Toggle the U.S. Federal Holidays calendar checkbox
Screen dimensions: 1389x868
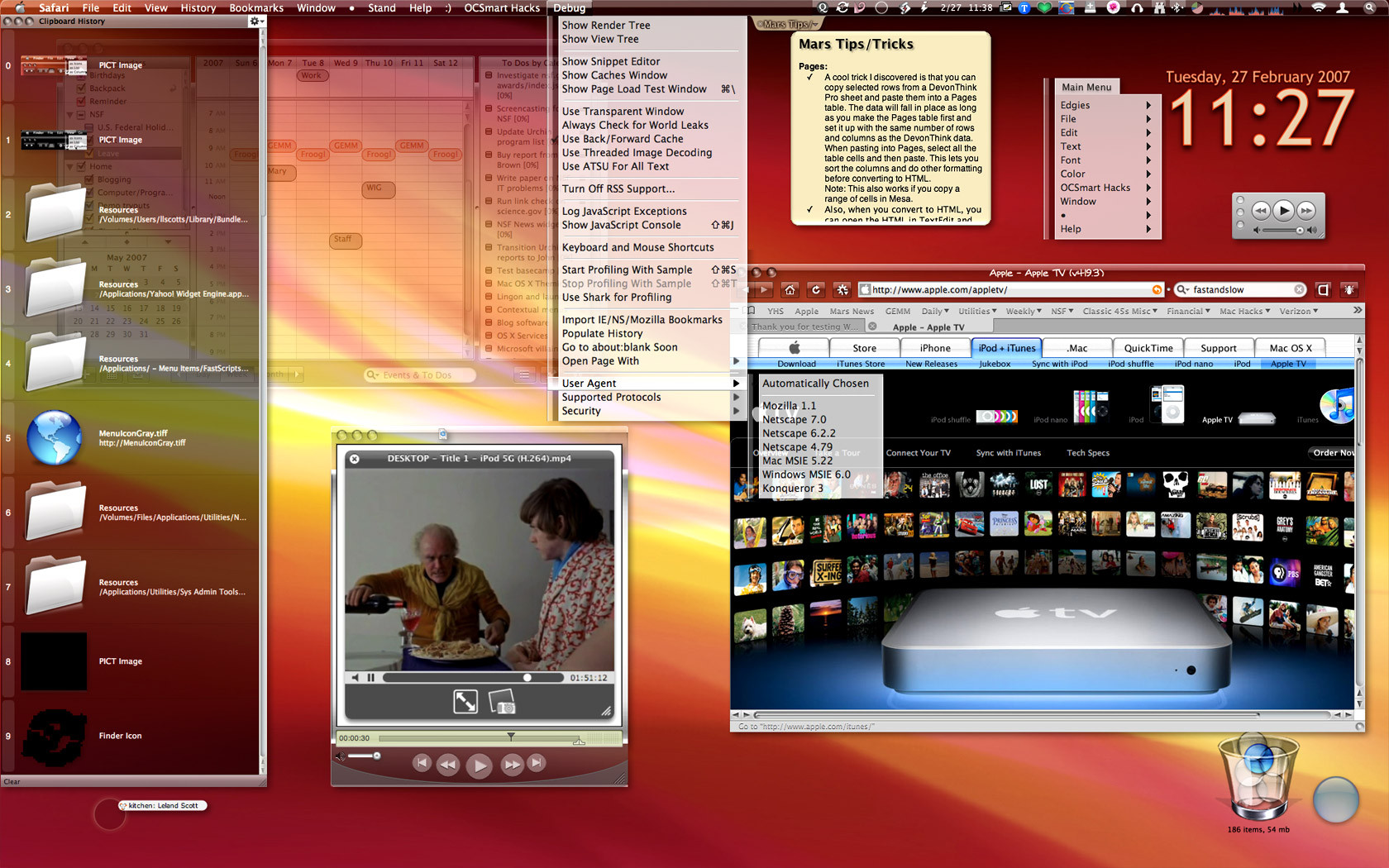click(89, 127)
